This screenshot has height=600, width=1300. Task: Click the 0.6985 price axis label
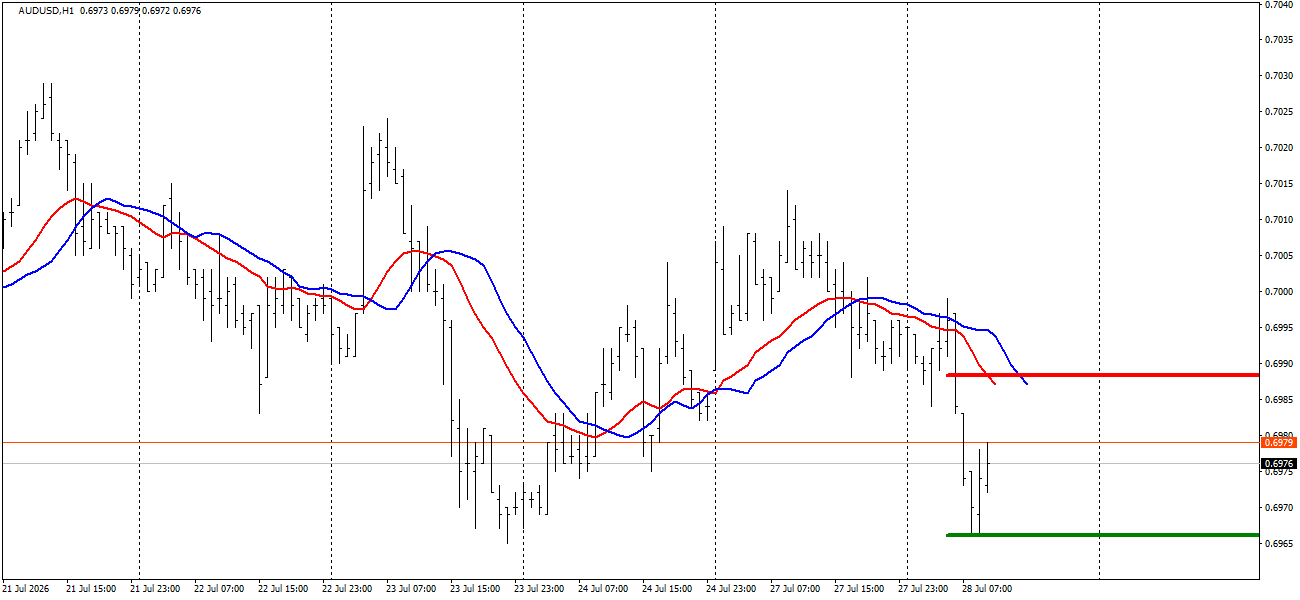click(1281, 400)
